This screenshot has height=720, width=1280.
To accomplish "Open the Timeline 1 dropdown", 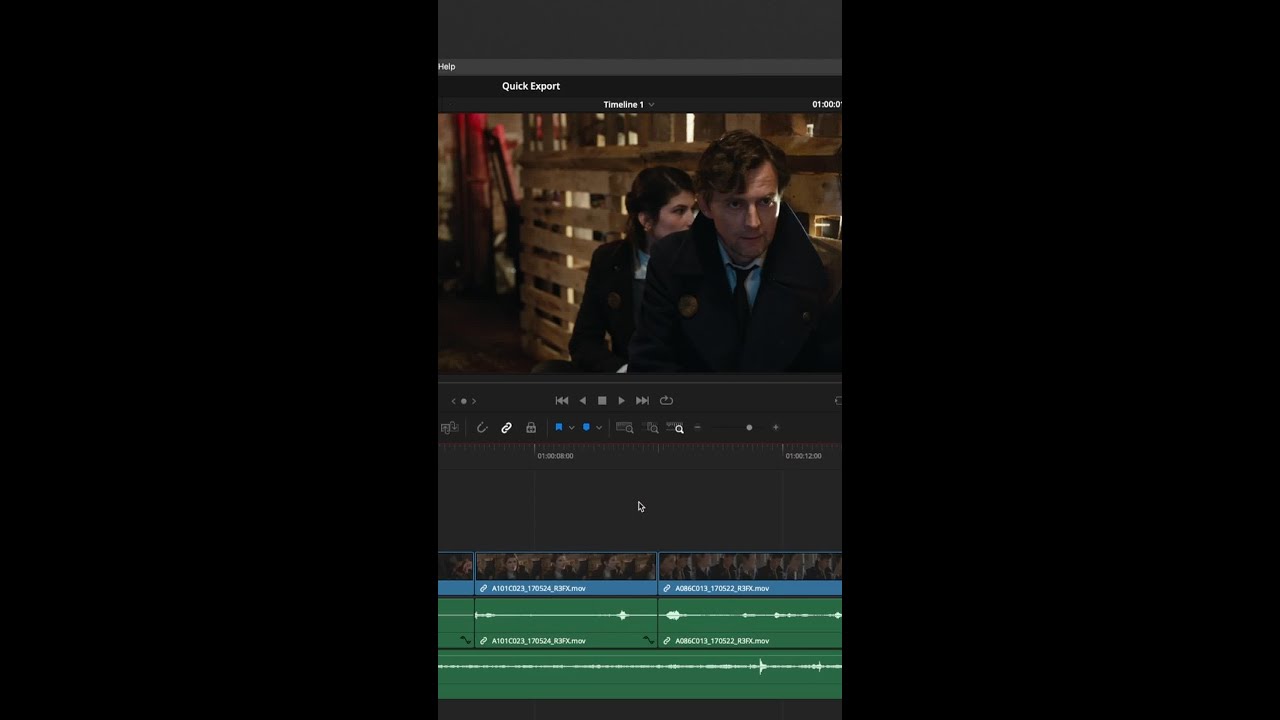I will tap(629, 104).
